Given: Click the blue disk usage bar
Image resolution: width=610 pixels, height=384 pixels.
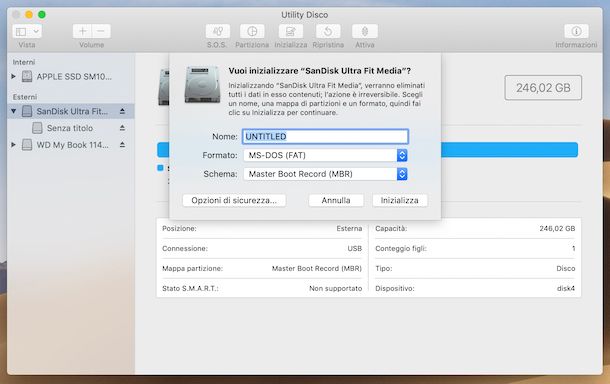Looking at the screenshot, I should tap(509, 150).
